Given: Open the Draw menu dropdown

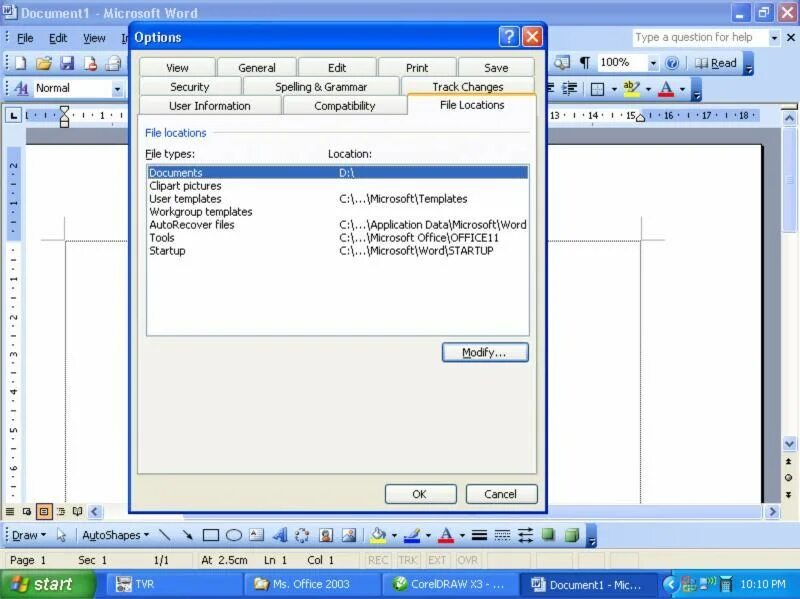Looking at the screenshot, I should (x=29, y=535).
